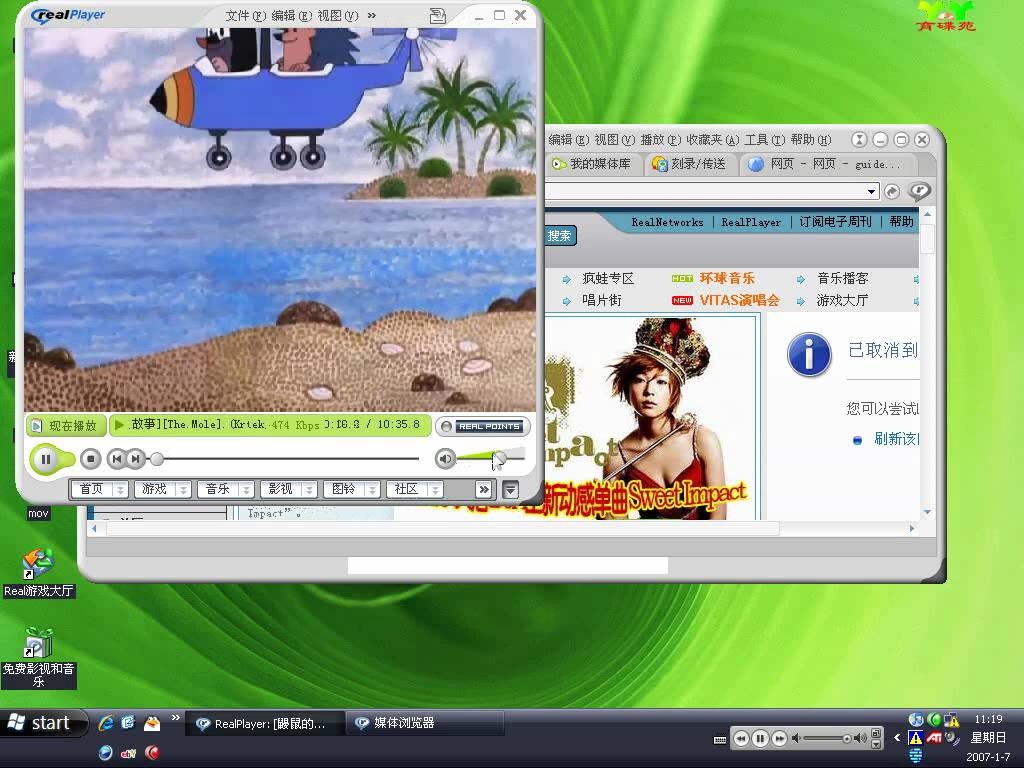
Task: Open the 环球音乐 link
Action: pyautogui.click(x=727, y=278)
